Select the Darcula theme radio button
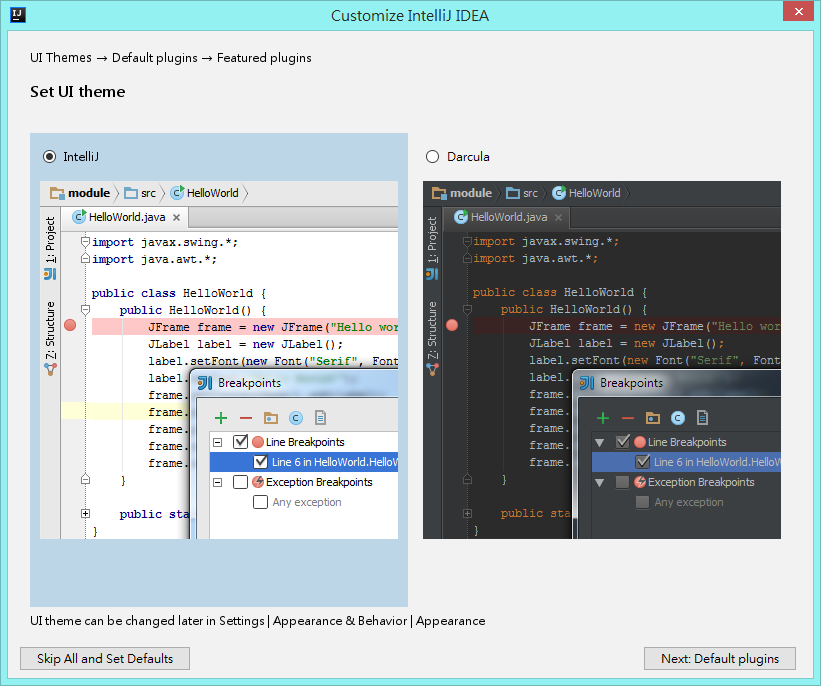This screenshot has height=686, width=821. (x=432, y=157)
